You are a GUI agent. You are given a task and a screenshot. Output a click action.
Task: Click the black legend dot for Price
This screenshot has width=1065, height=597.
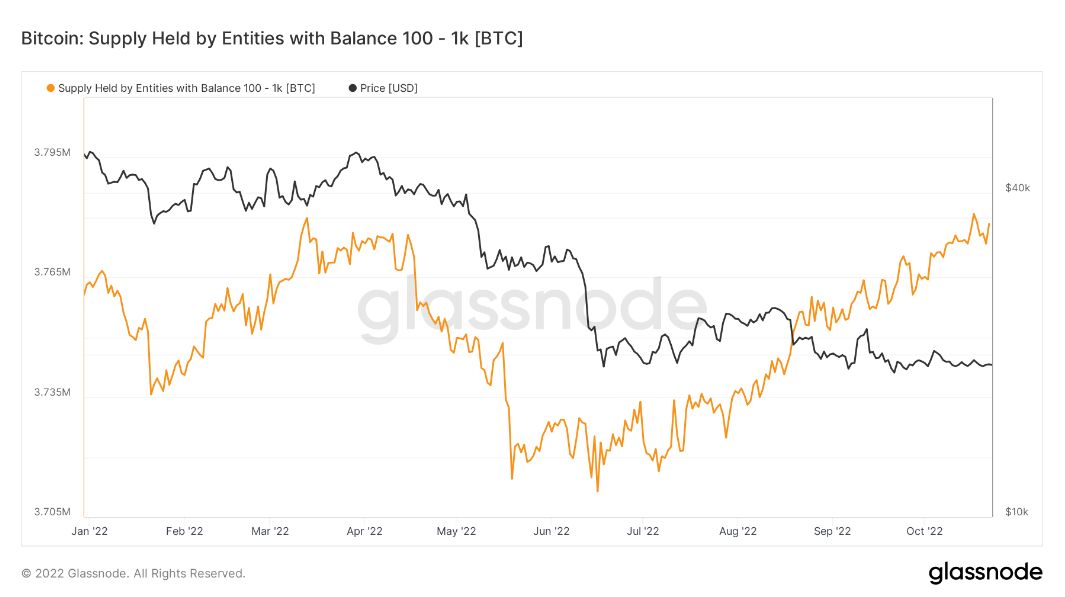[x=352, y=88]
